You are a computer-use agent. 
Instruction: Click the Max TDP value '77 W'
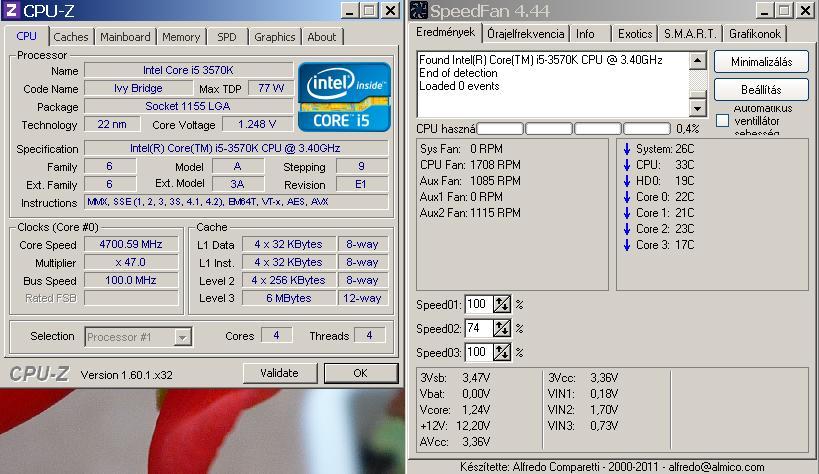[x=271, y=88]
